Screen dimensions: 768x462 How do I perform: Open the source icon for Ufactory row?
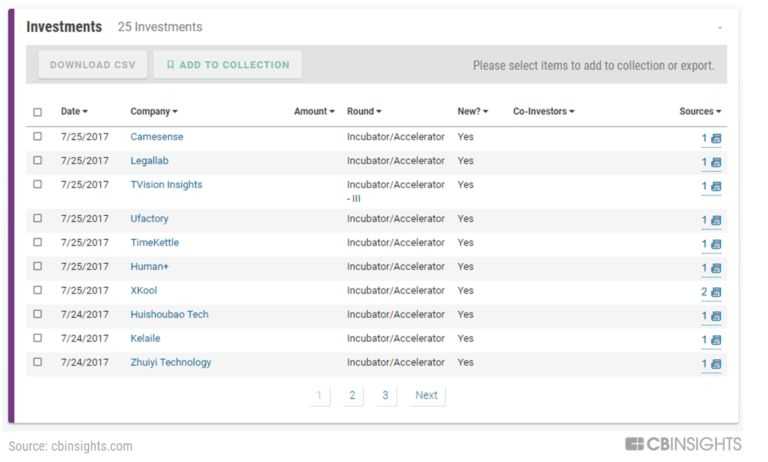point(715,220)
